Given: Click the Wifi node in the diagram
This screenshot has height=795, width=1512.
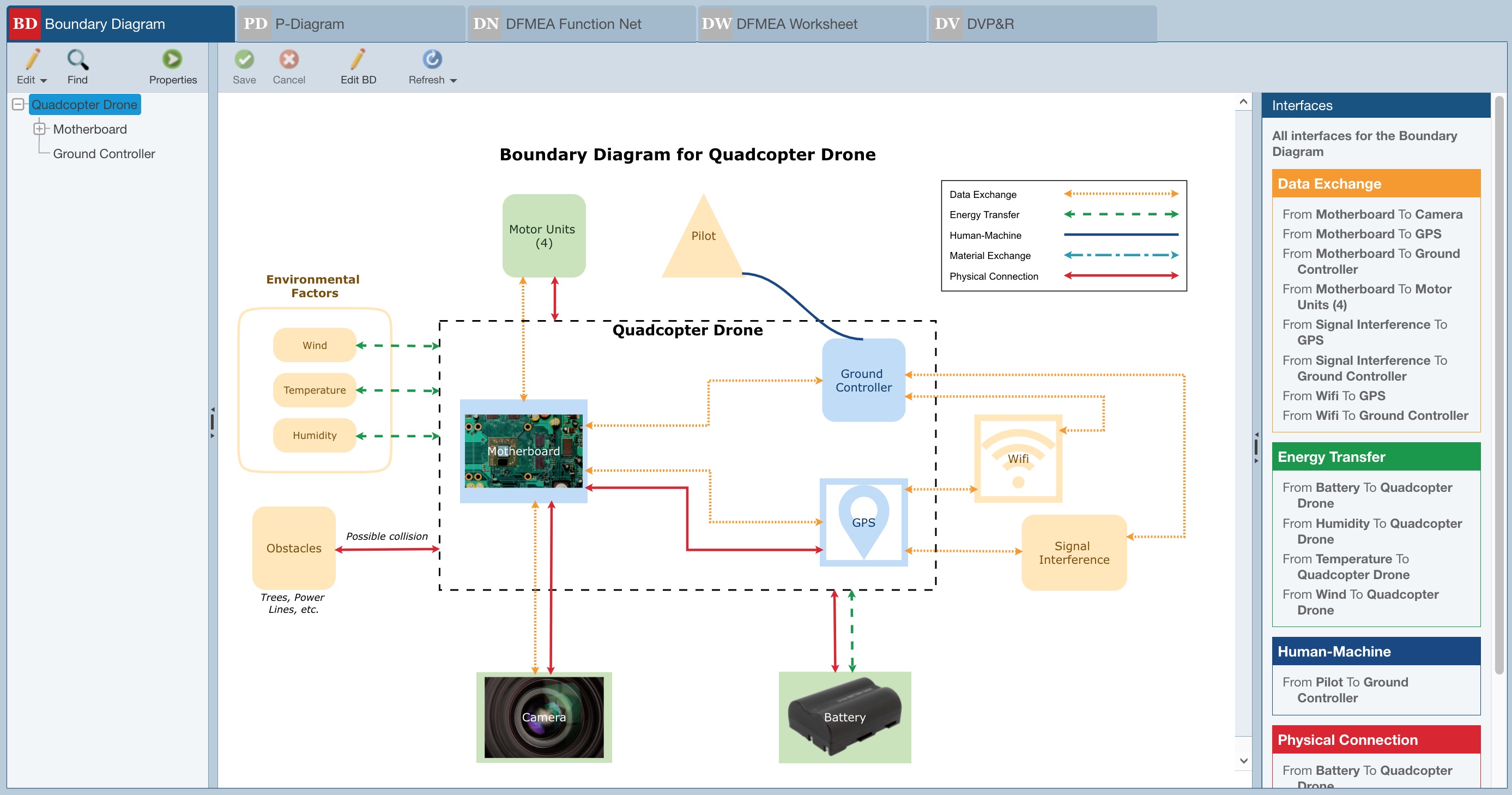Looking at the screenshot, I should [1018, 458].
